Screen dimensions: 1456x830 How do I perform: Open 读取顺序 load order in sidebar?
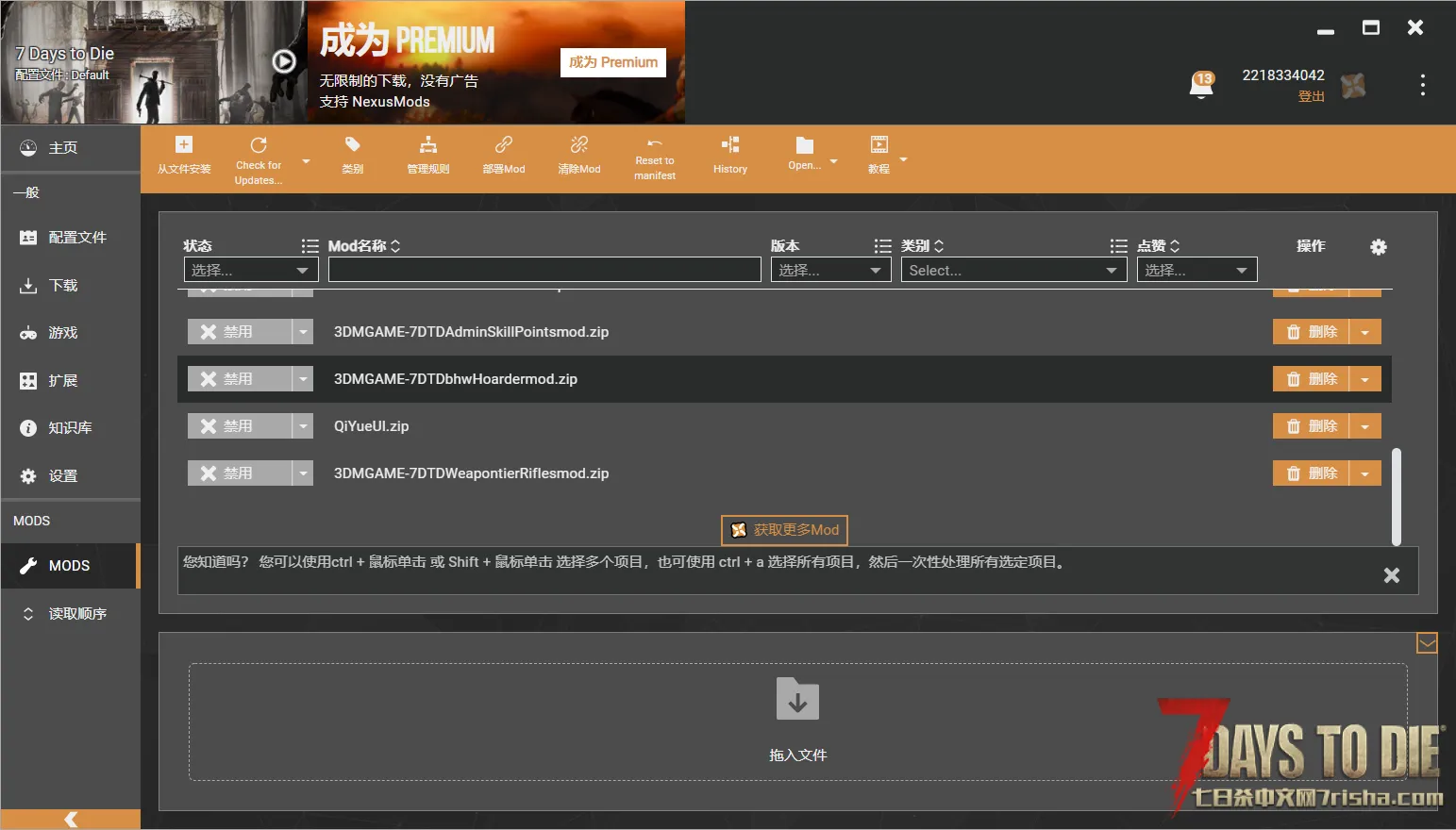pos(71,614)
